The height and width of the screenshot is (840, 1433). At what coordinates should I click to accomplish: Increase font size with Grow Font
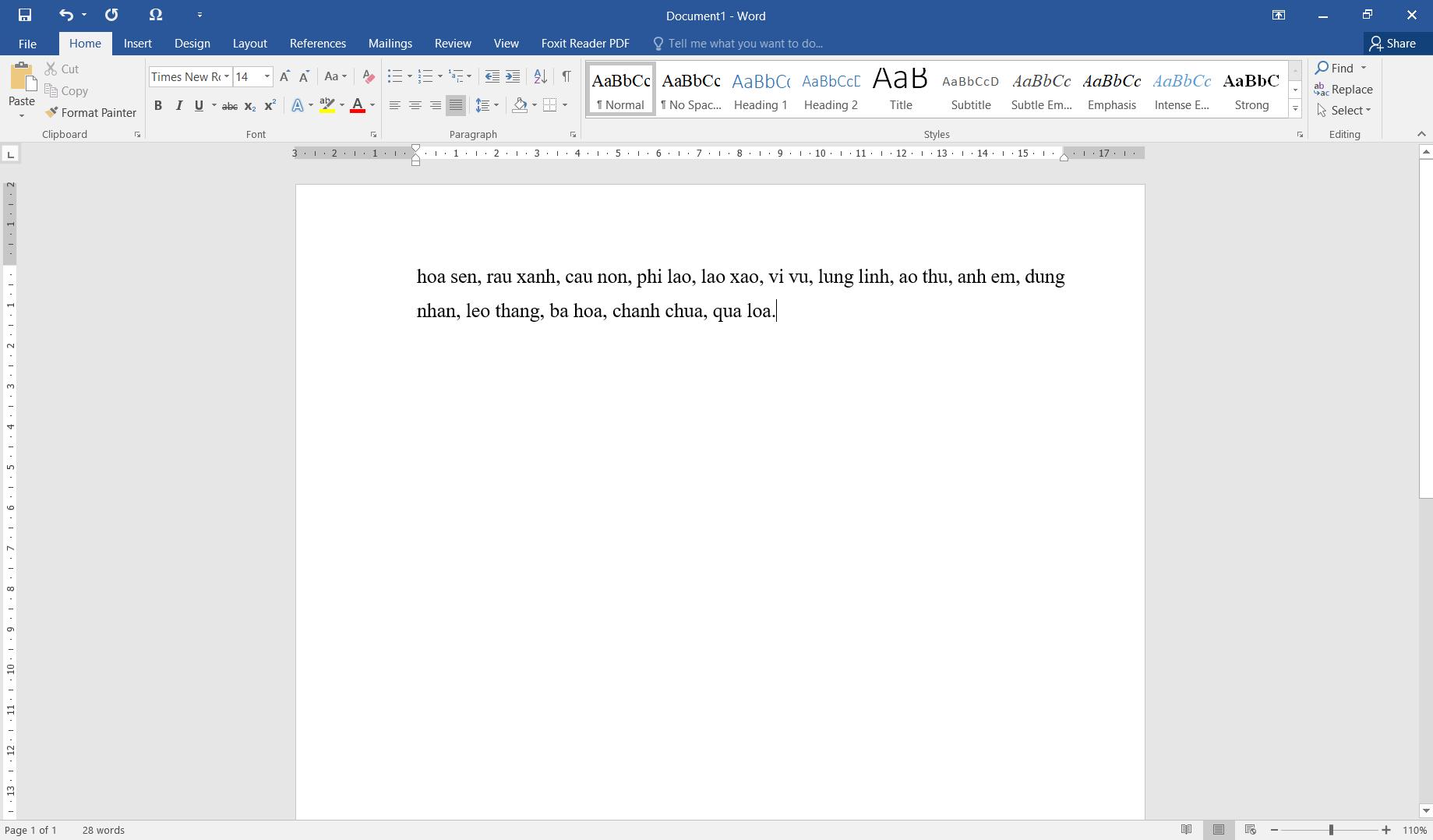point(284,76)
